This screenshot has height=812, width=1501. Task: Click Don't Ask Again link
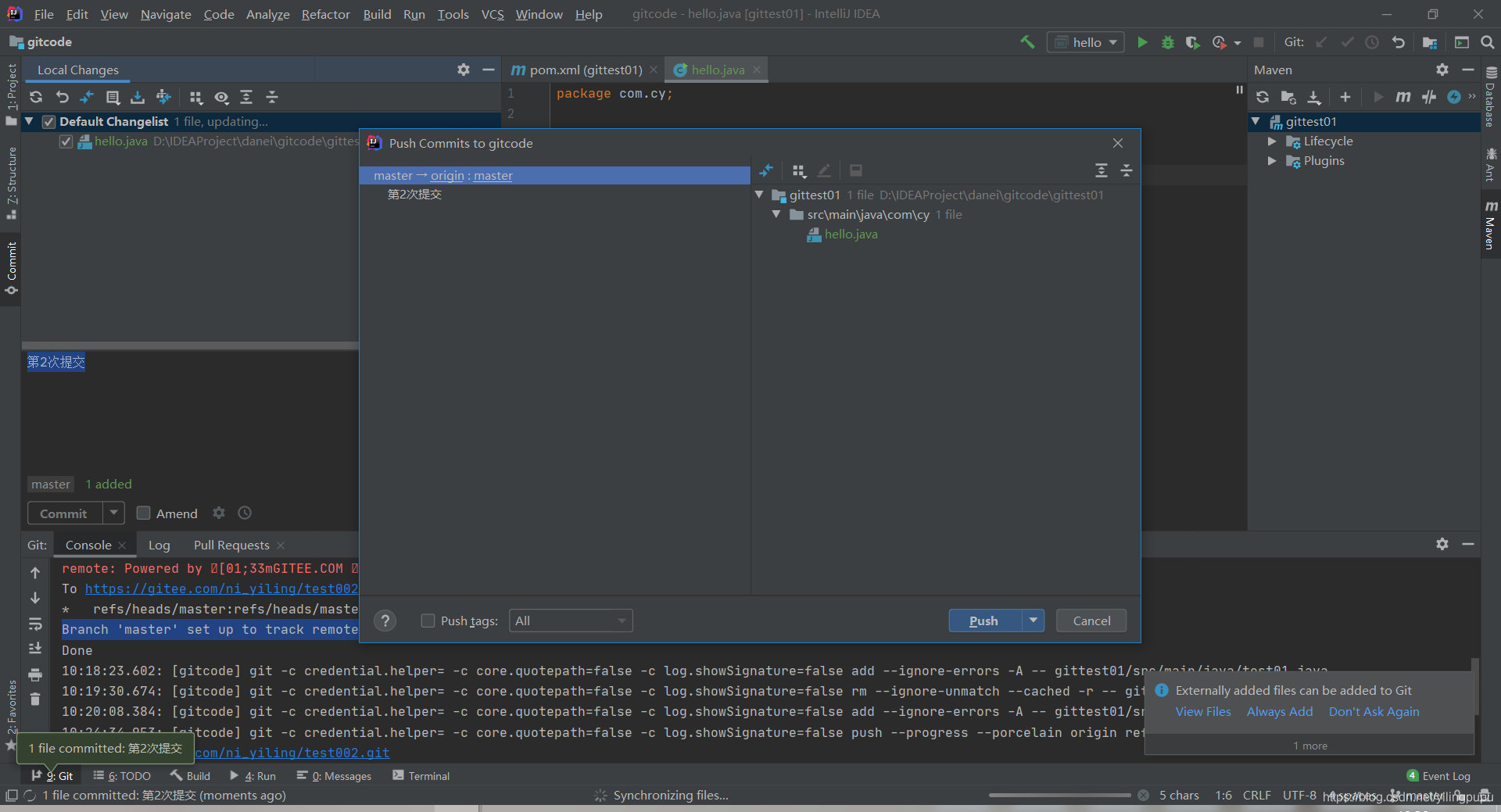1374,711
